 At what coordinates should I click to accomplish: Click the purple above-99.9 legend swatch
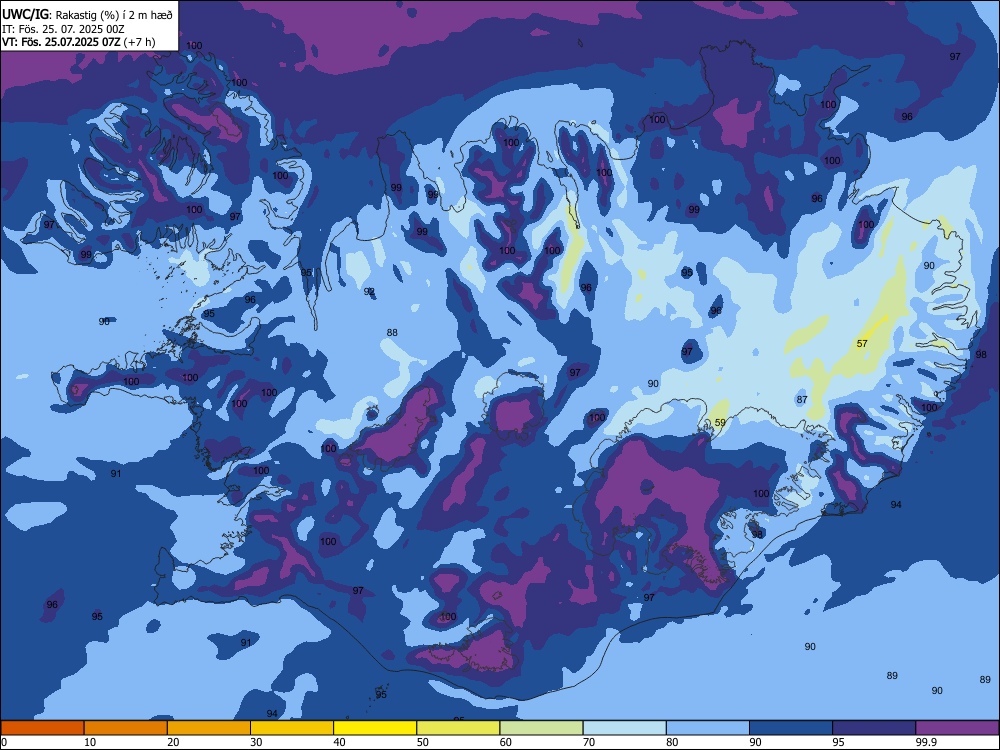point(957,728)
